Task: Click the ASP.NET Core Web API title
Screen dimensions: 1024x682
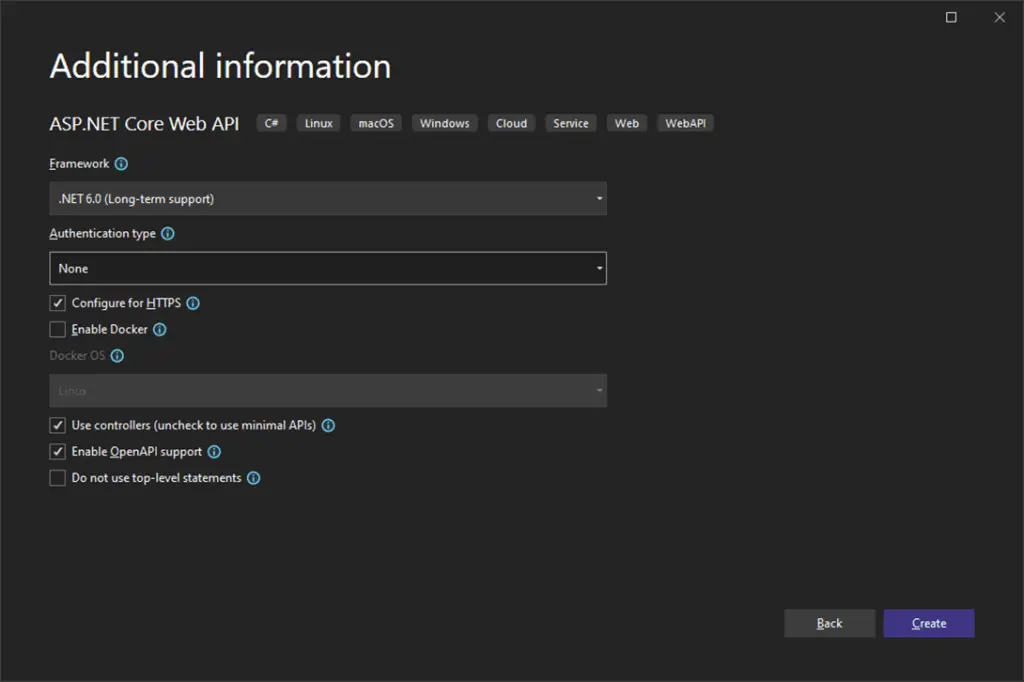Action: 144,123
